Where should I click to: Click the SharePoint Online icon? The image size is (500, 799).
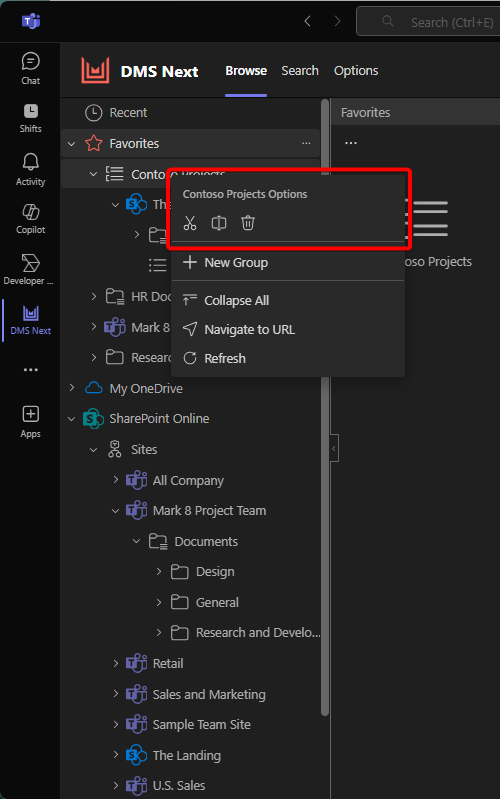pos(93,418)
